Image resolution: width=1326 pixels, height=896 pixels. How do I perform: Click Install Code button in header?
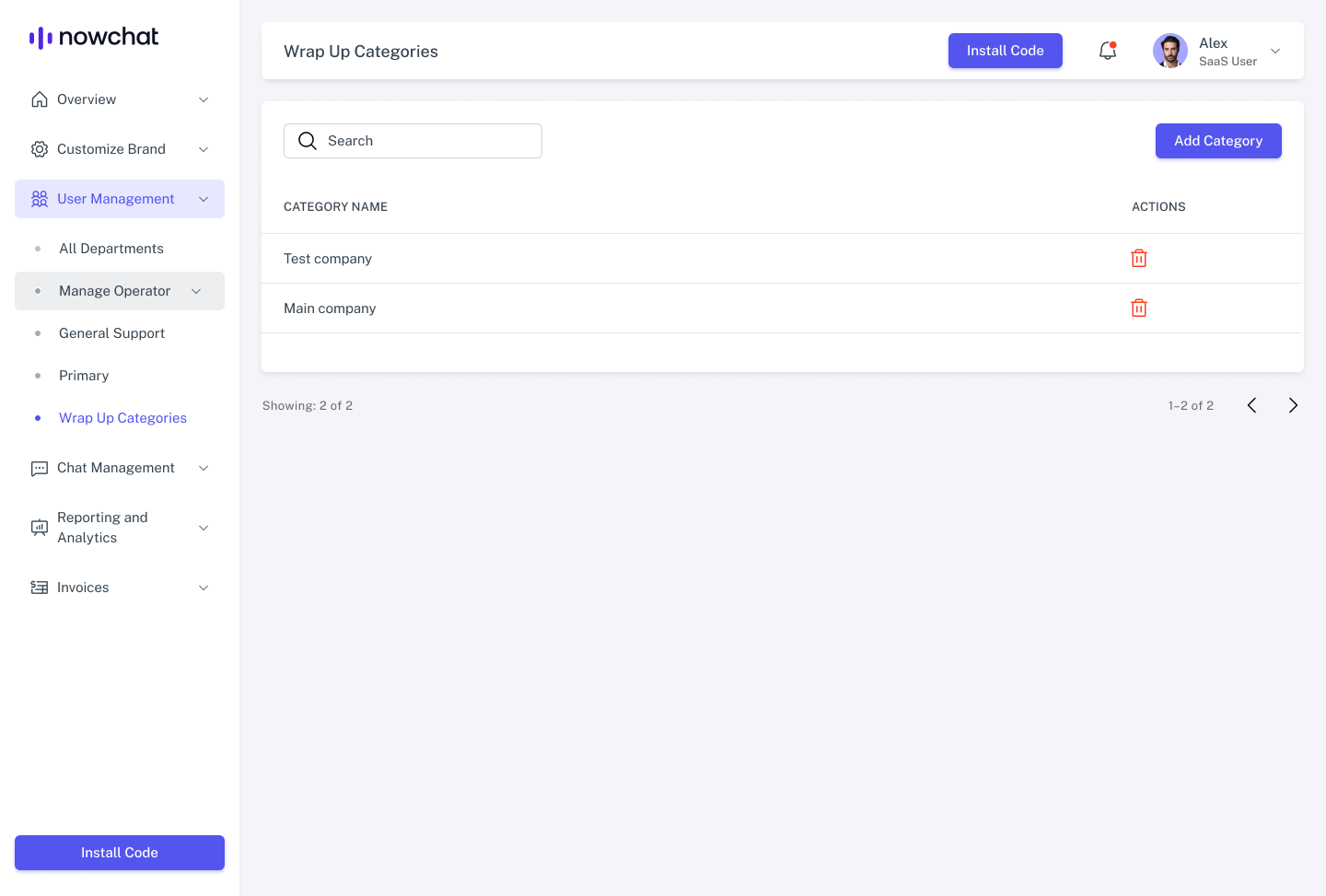[1005, 51]
